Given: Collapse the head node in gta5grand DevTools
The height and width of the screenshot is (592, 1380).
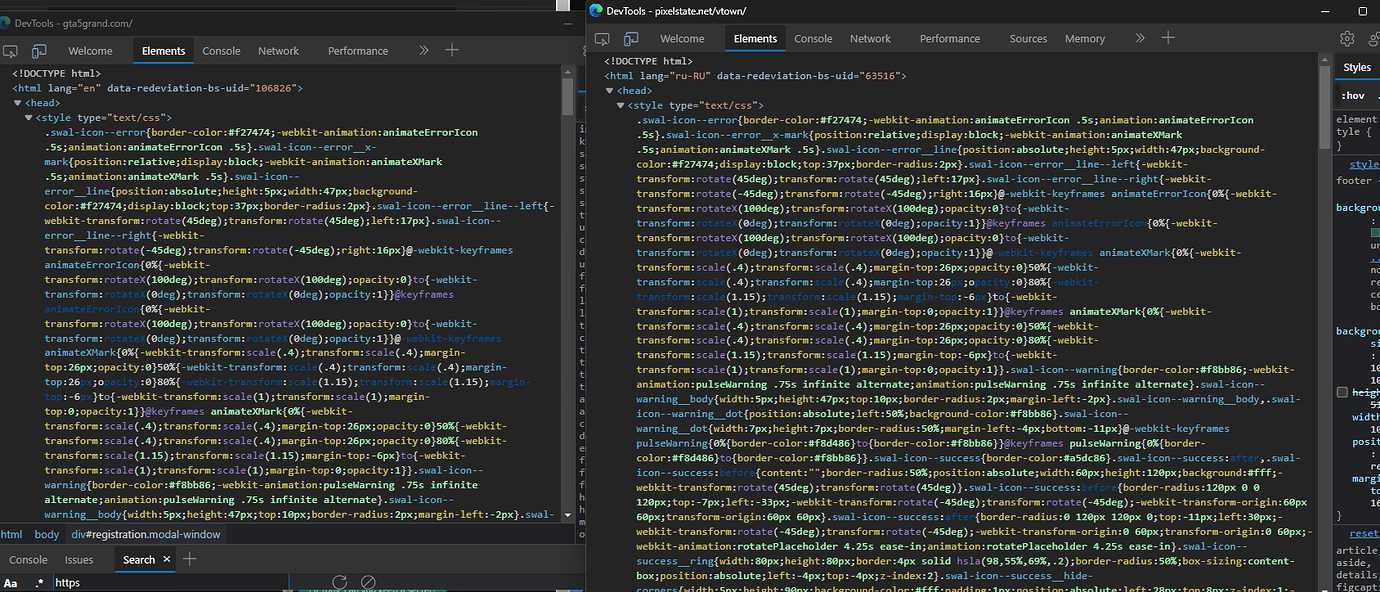Looking at the screenshot, I should coord(19,103).
